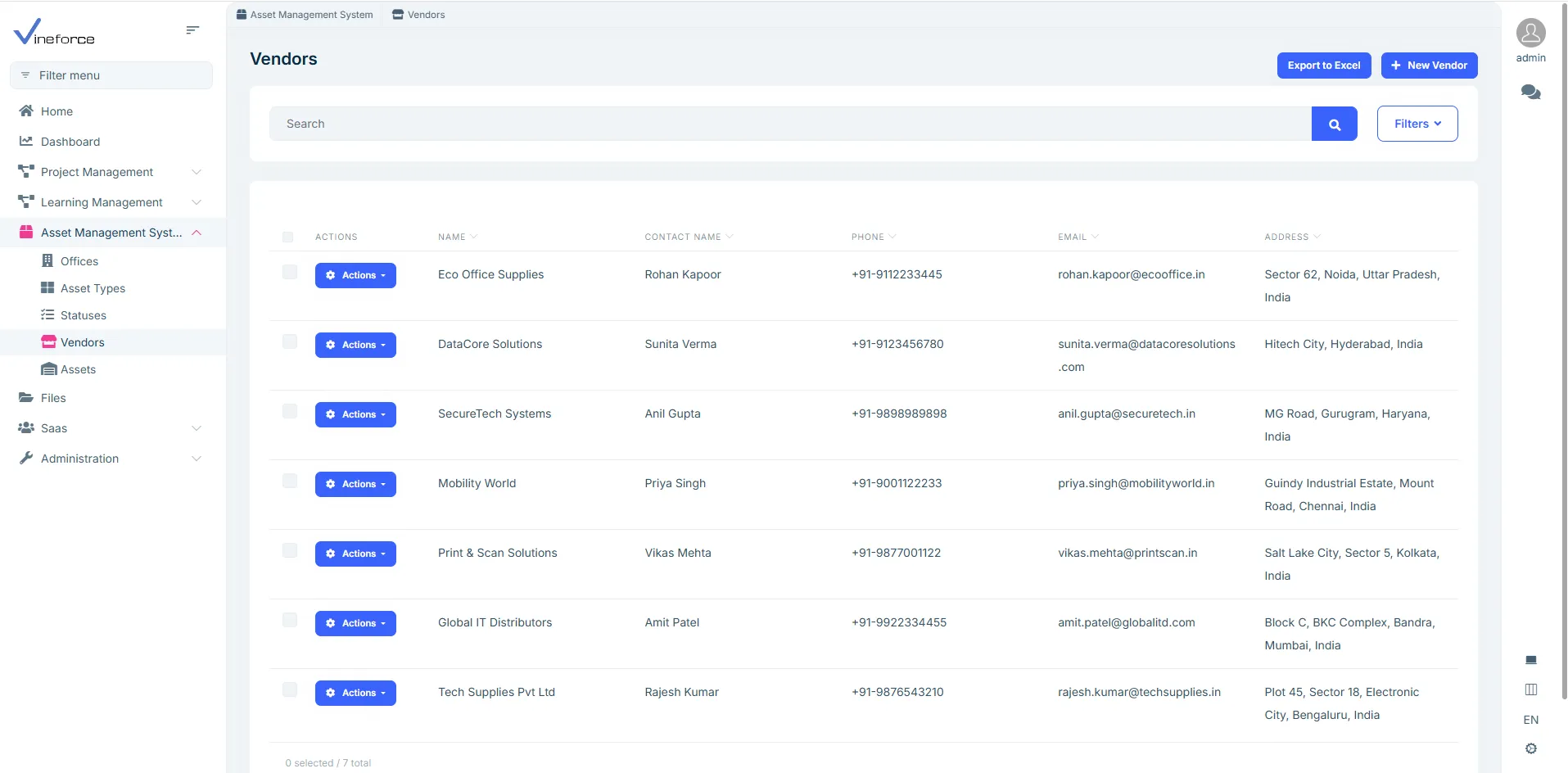Click the Saas users icon
Image resolution: width=1568 pixels, height=773 pixels.
point(26,427)
